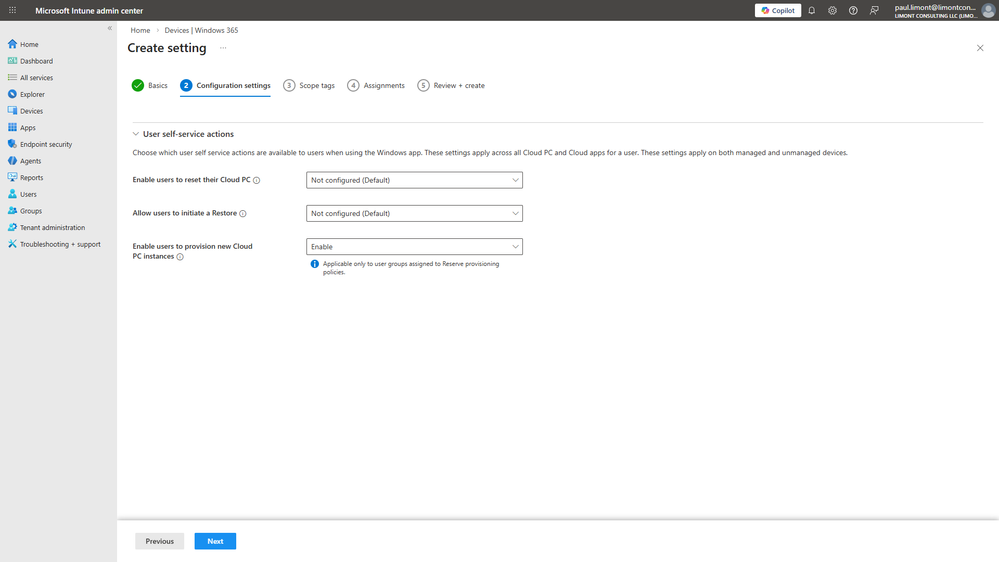Viewport: 999px width, 562px height.
Task: Open the provision new Cloud PC dropdown
Action: coord(414,247)
